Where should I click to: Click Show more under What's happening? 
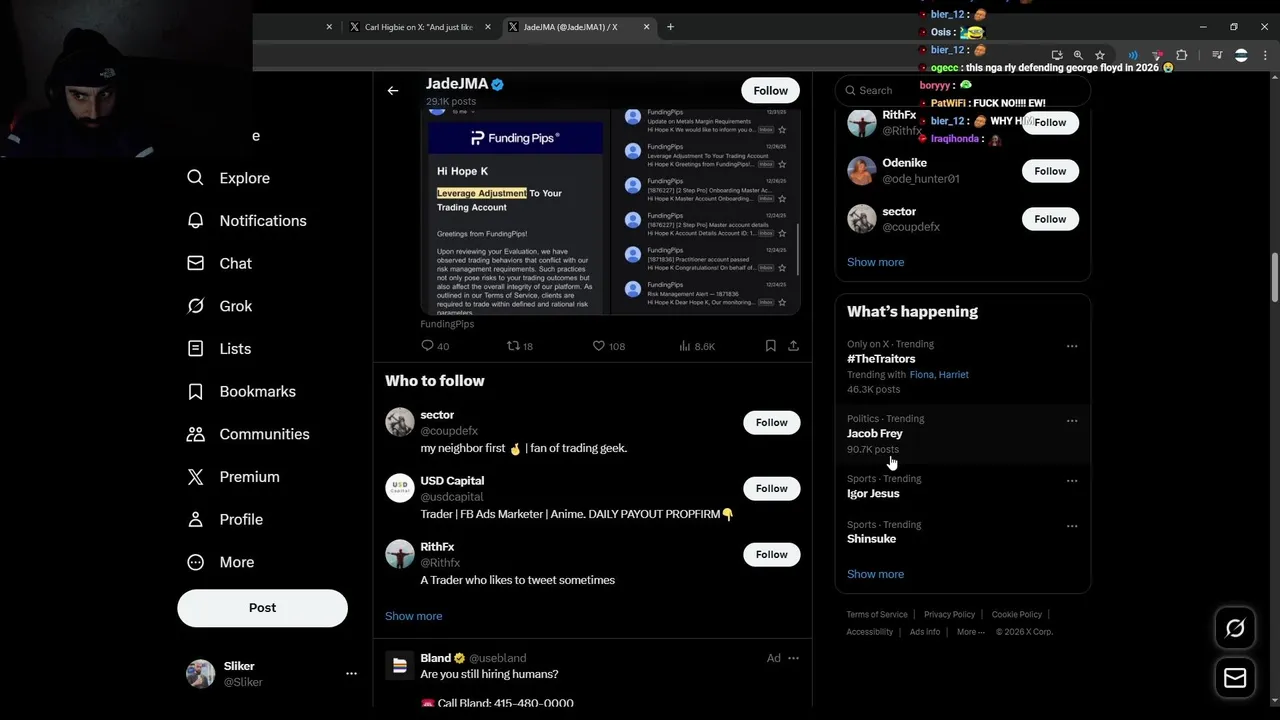tap(875, 574)
